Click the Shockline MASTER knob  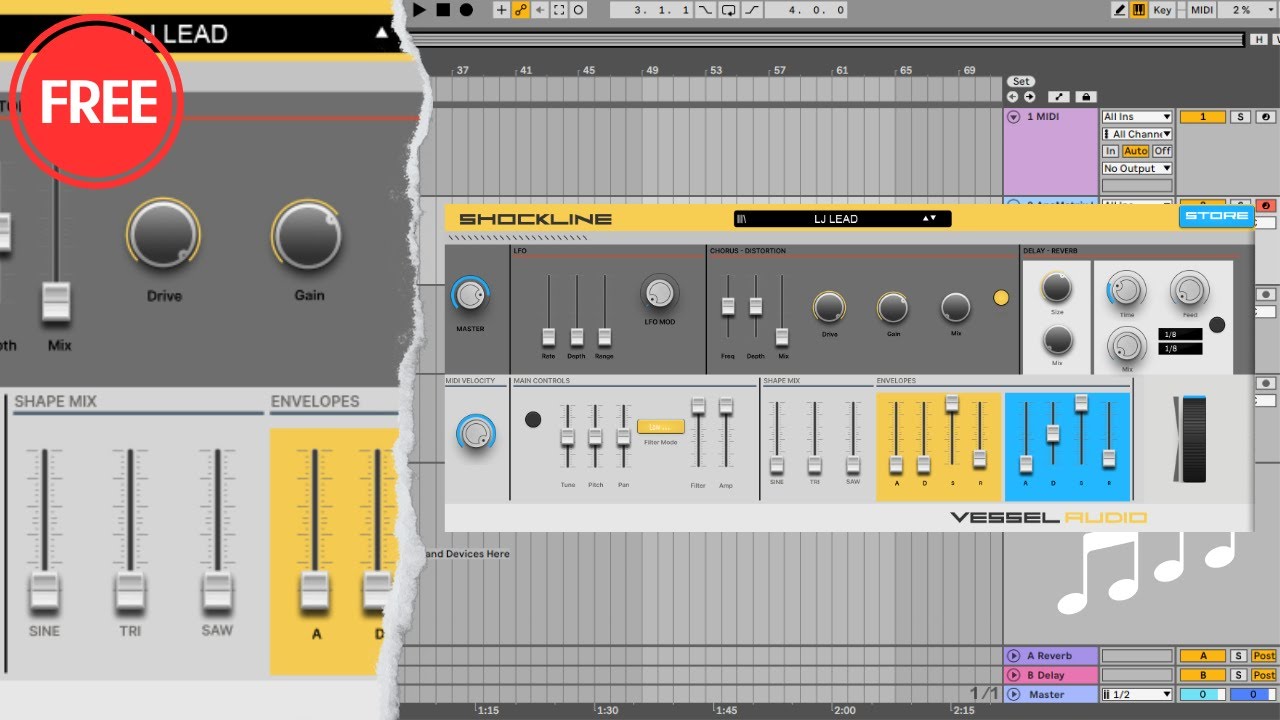click(x=470, y=294)
